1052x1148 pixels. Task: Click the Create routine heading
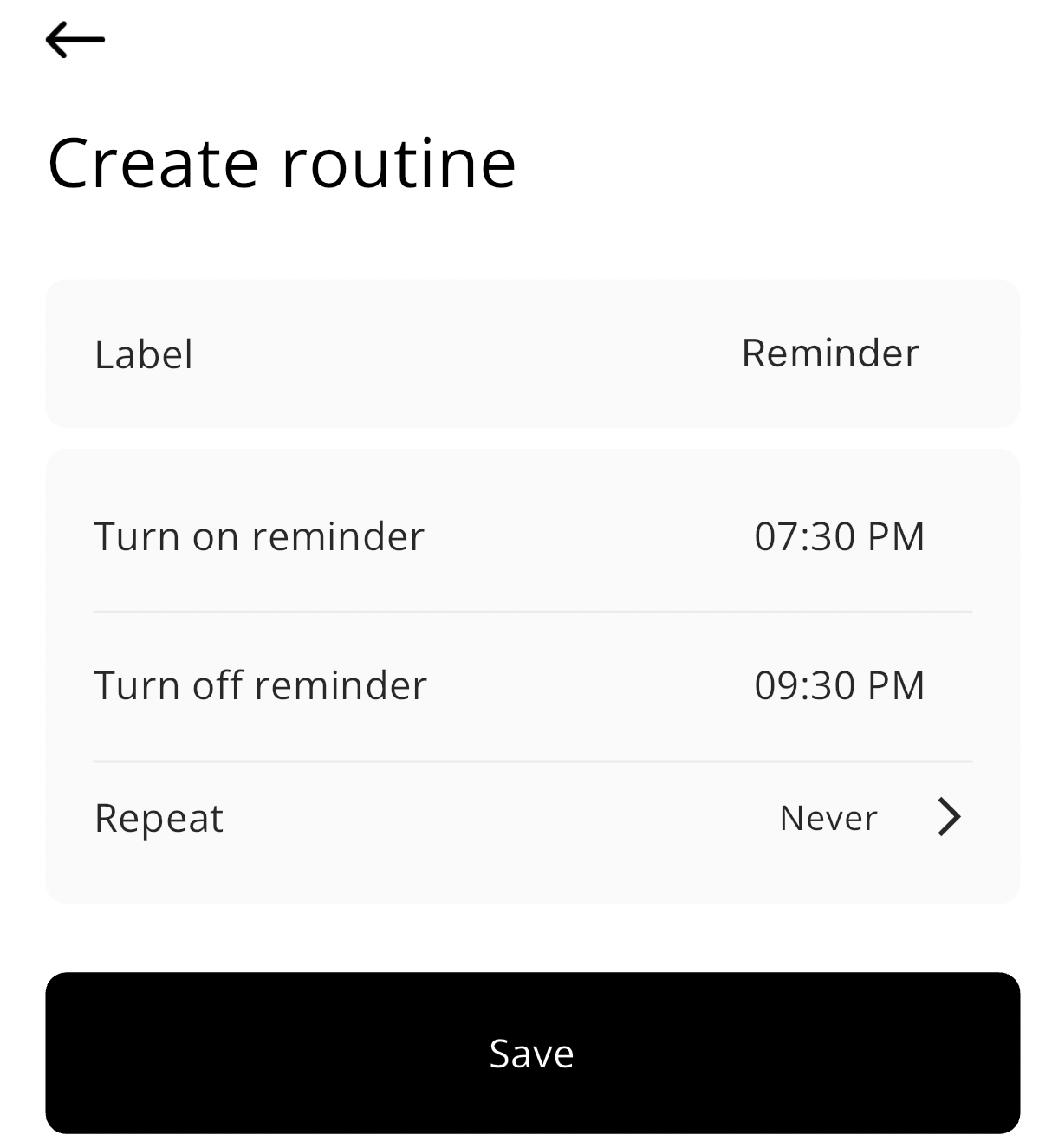282,162
